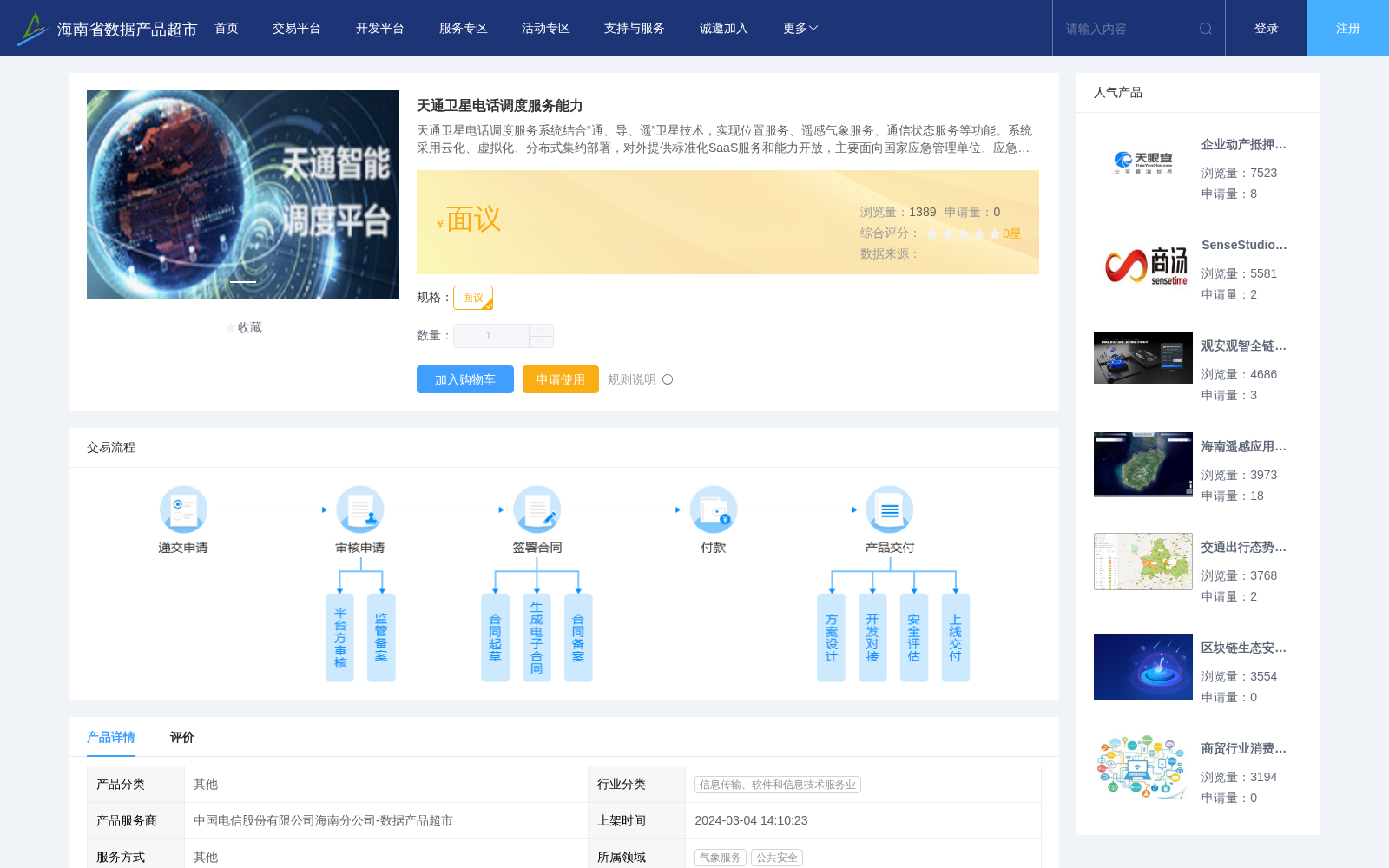Screen dimensions: 1389x868
Task: Click the 合同起草 sub-step box
Action: pyautogui.click(x=495, y=638)
